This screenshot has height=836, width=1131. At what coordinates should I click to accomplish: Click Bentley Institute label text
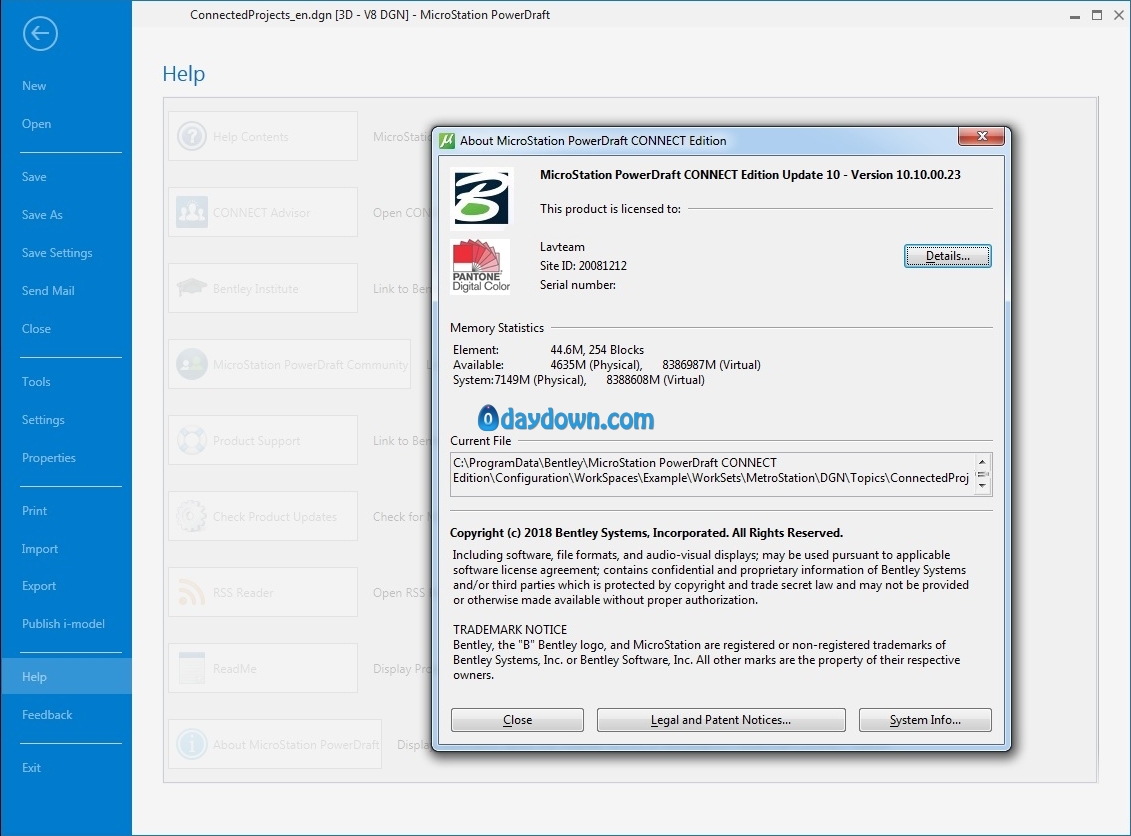tap(255, 289)
